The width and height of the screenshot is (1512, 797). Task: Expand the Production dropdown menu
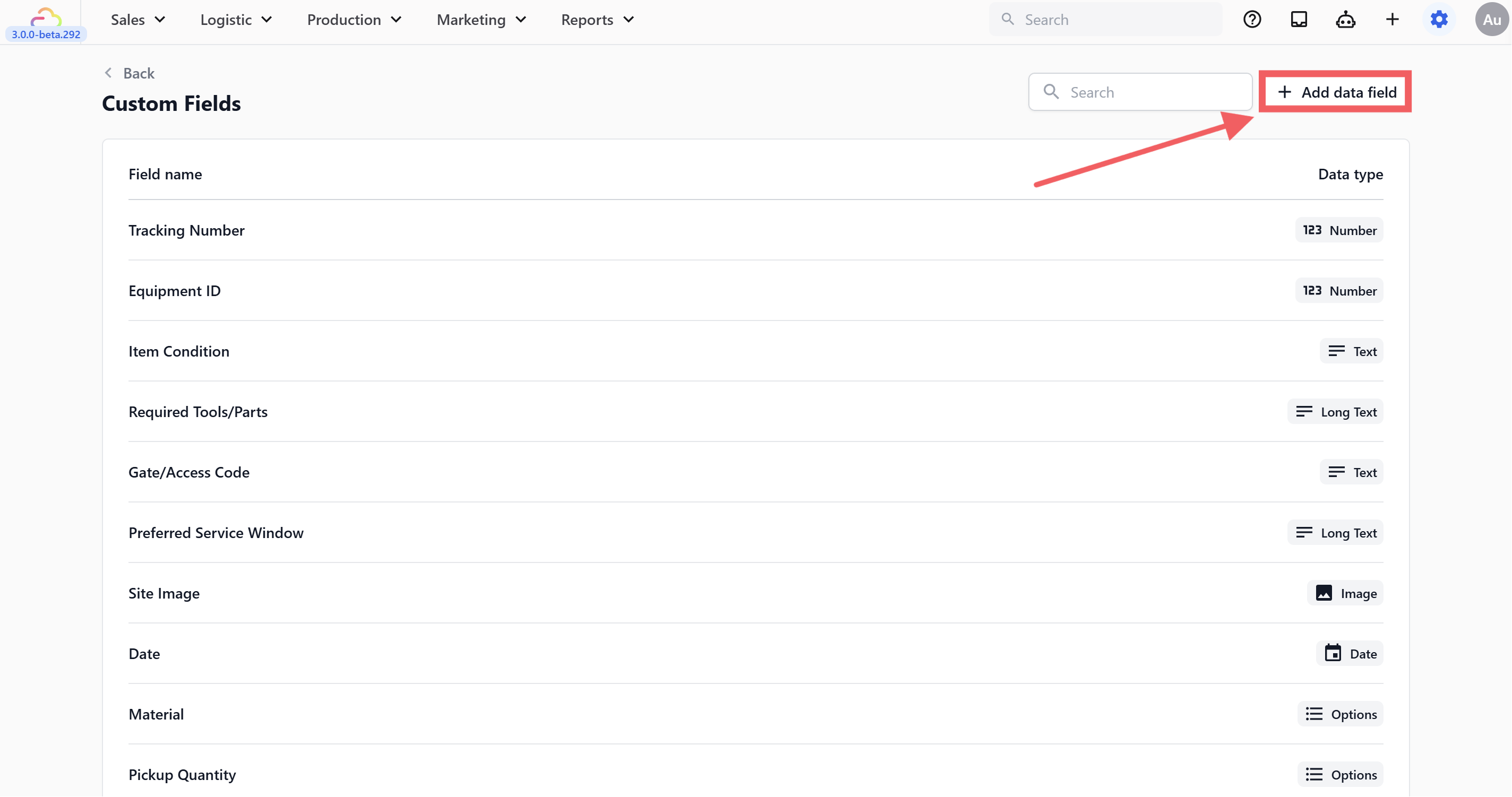pos(354,20)
